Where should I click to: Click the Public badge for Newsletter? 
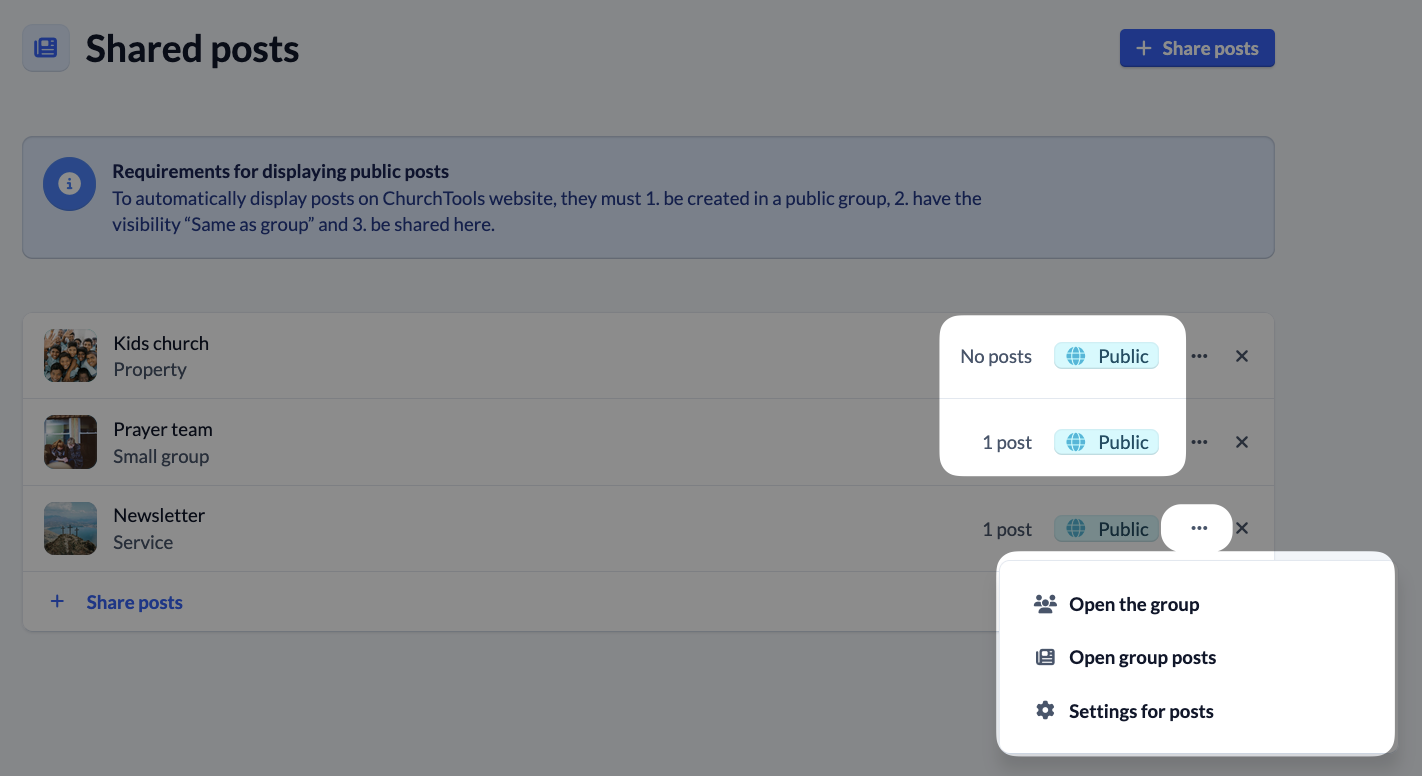[x=1106, y=529]
